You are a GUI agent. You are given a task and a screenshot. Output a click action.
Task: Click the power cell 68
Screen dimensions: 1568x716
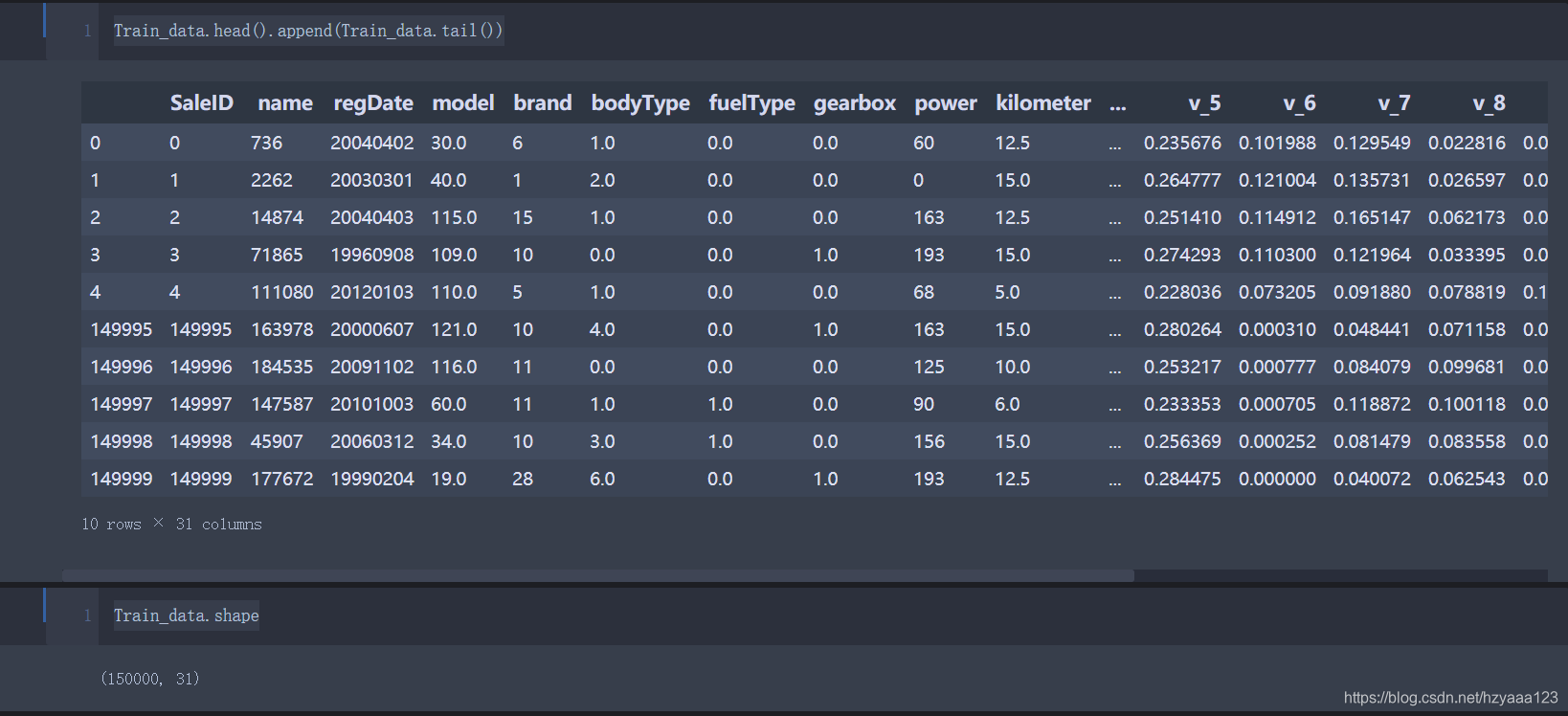pyautogui.click(x=924, y=292)
